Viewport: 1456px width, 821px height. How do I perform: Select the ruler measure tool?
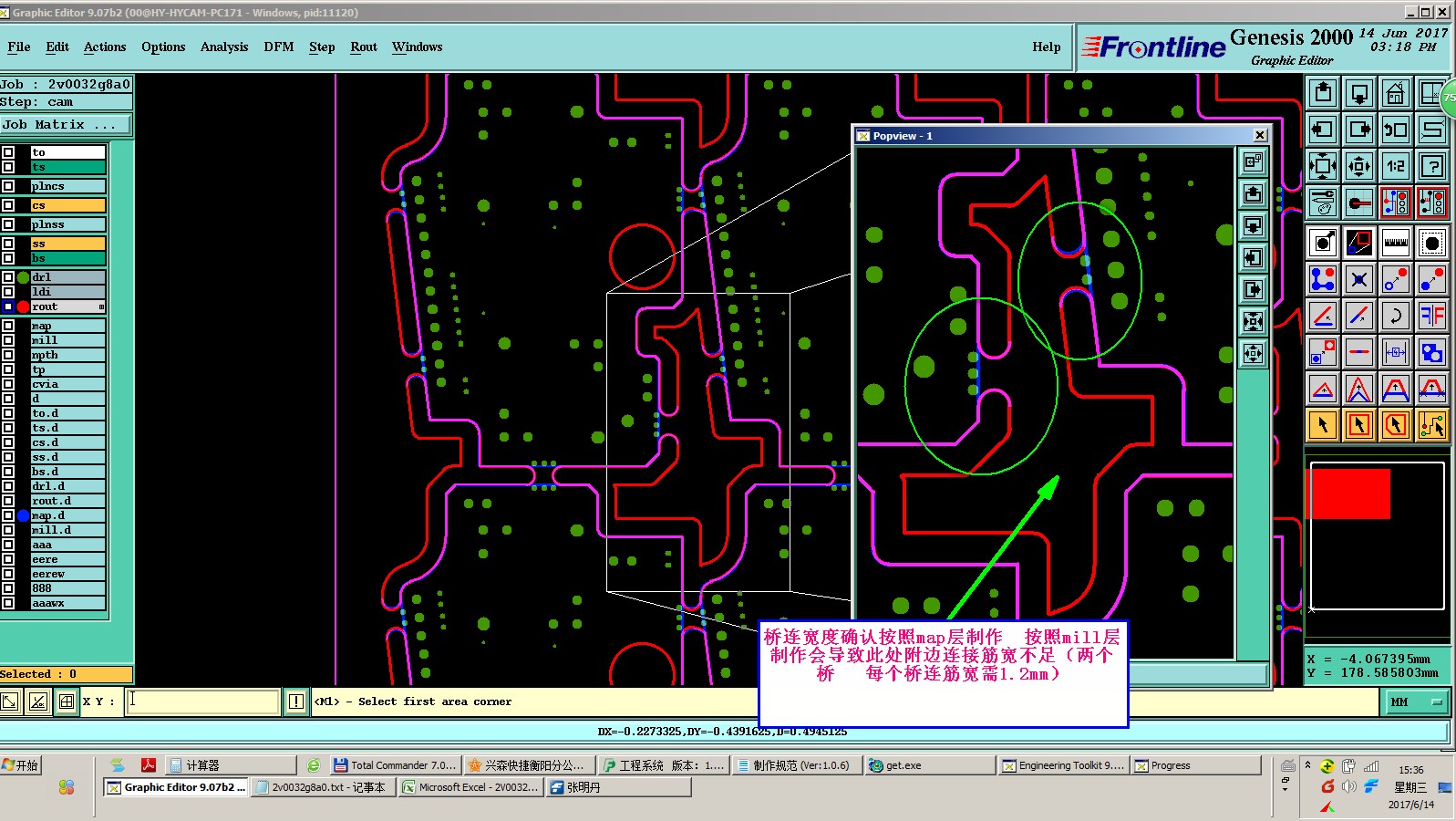(1396, 243)
